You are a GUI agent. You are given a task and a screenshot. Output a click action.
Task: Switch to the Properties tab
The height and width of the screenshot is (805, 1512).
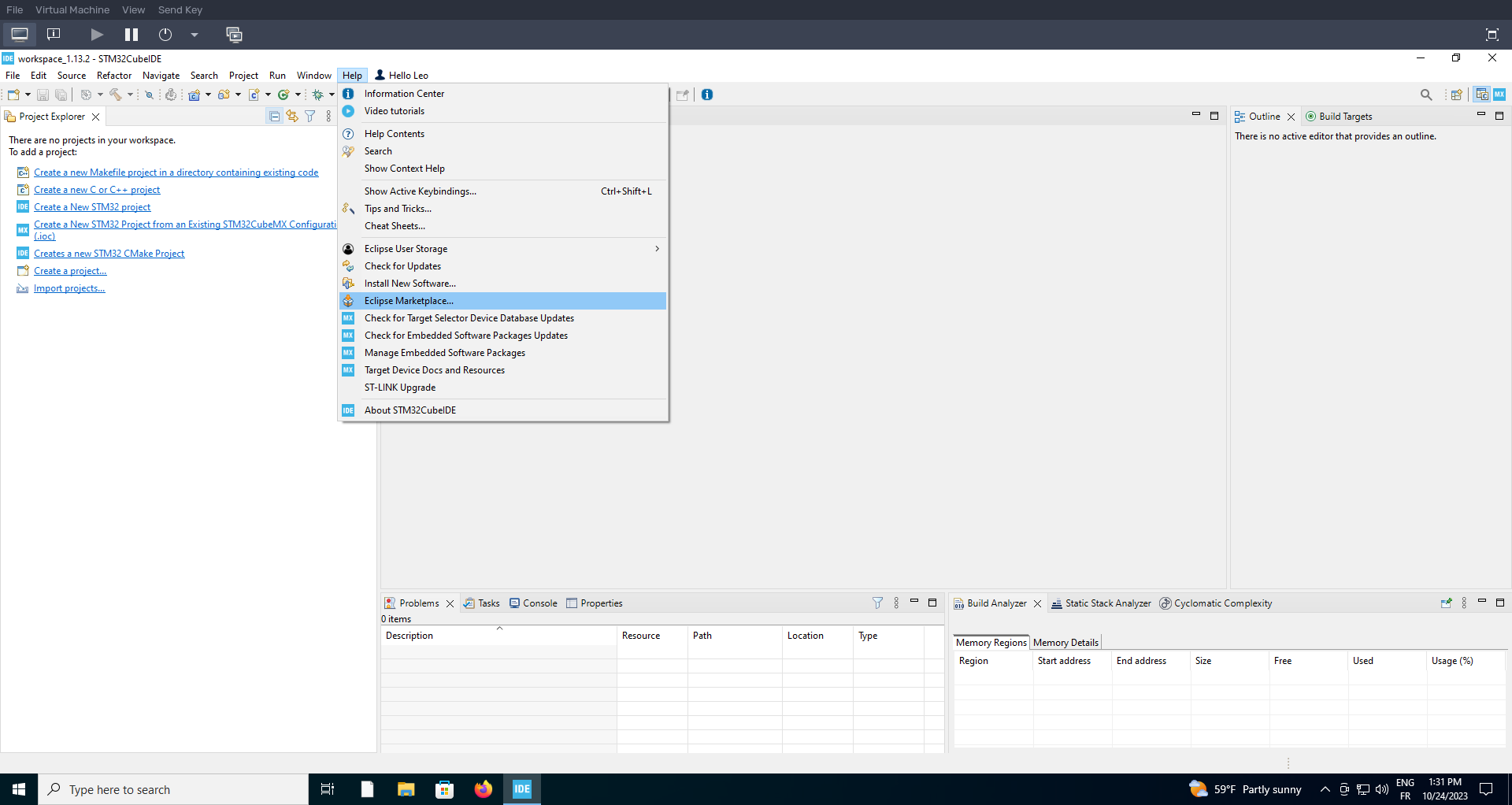point(595,603)
